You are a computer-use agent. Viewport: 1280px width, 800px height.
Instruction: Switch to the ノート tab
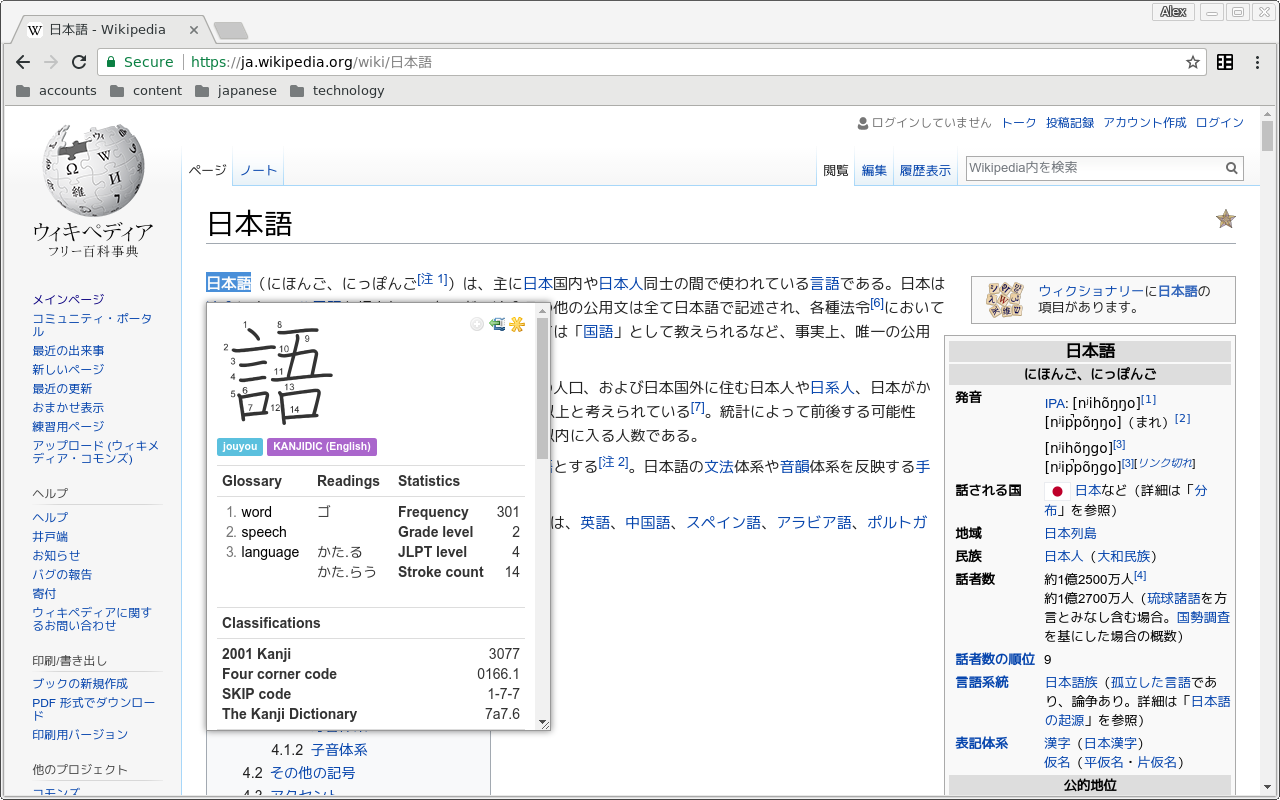point(258,170)
